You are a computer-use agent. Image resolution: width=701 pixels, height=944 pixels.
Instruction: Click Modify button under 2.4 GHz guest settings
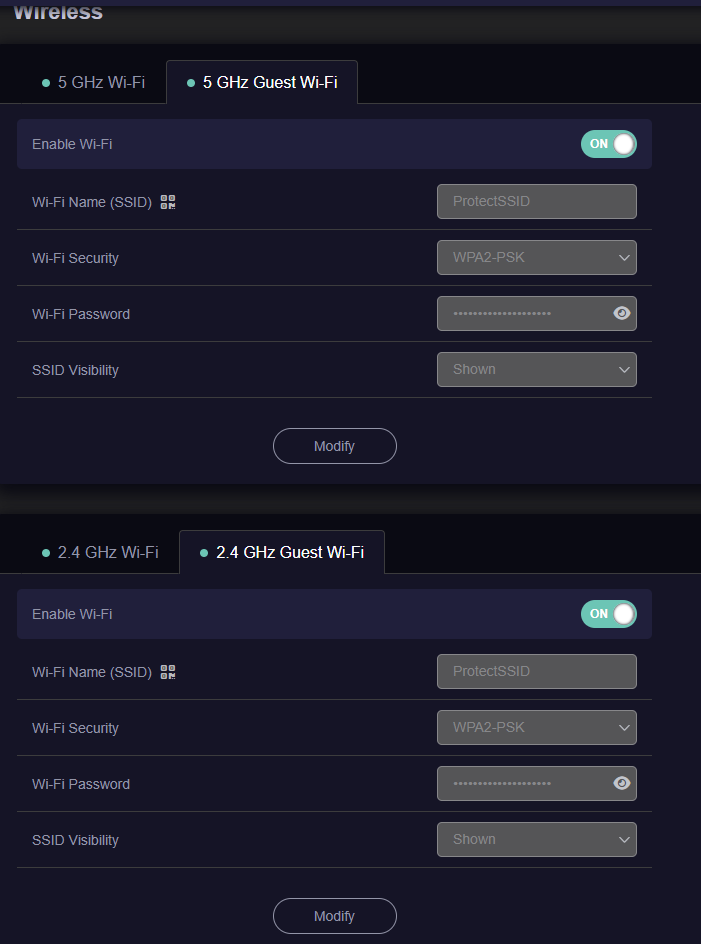(x=335, y=916)
